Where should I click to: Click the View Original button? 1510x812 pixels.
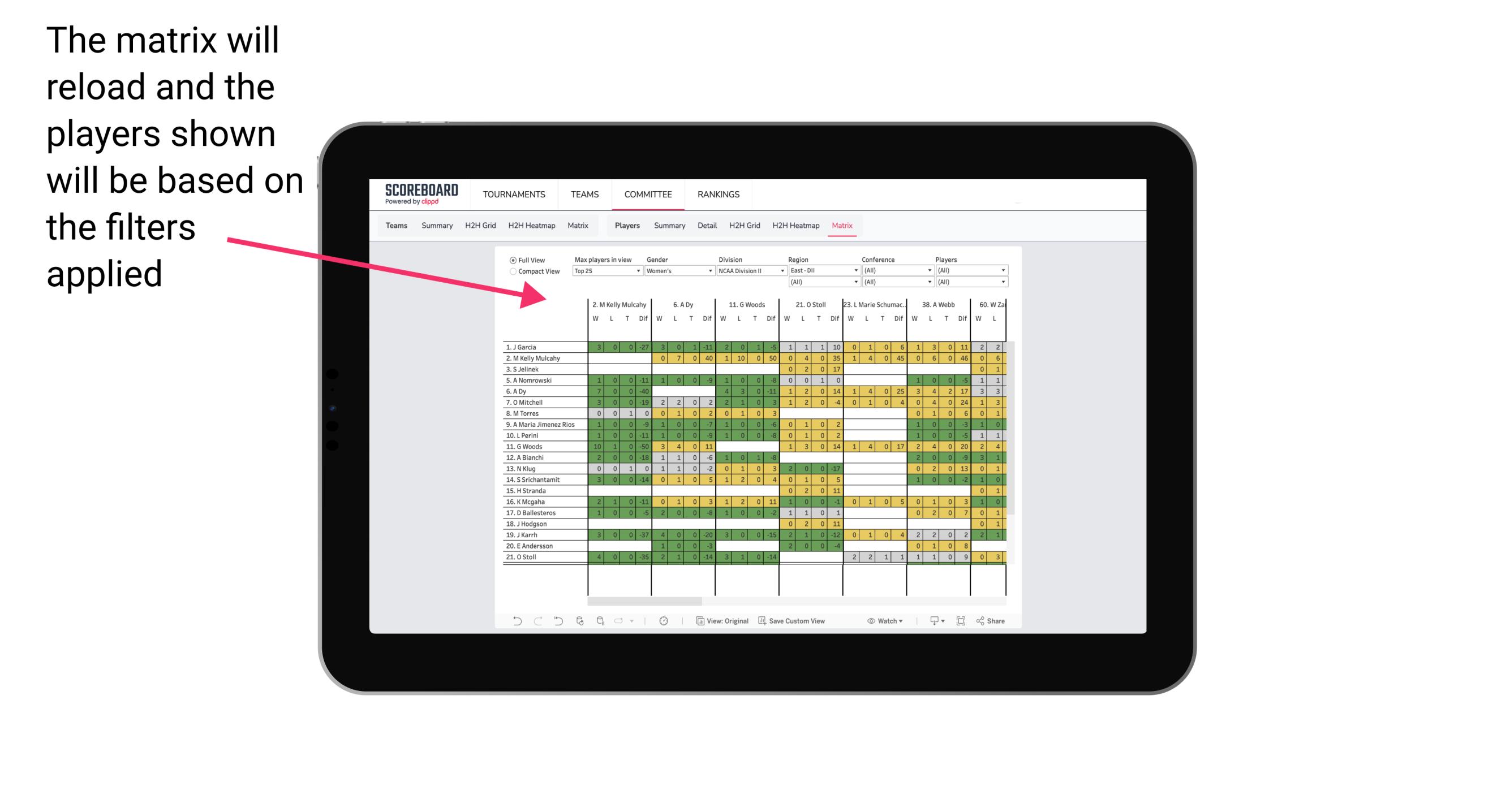coord(727,620)
